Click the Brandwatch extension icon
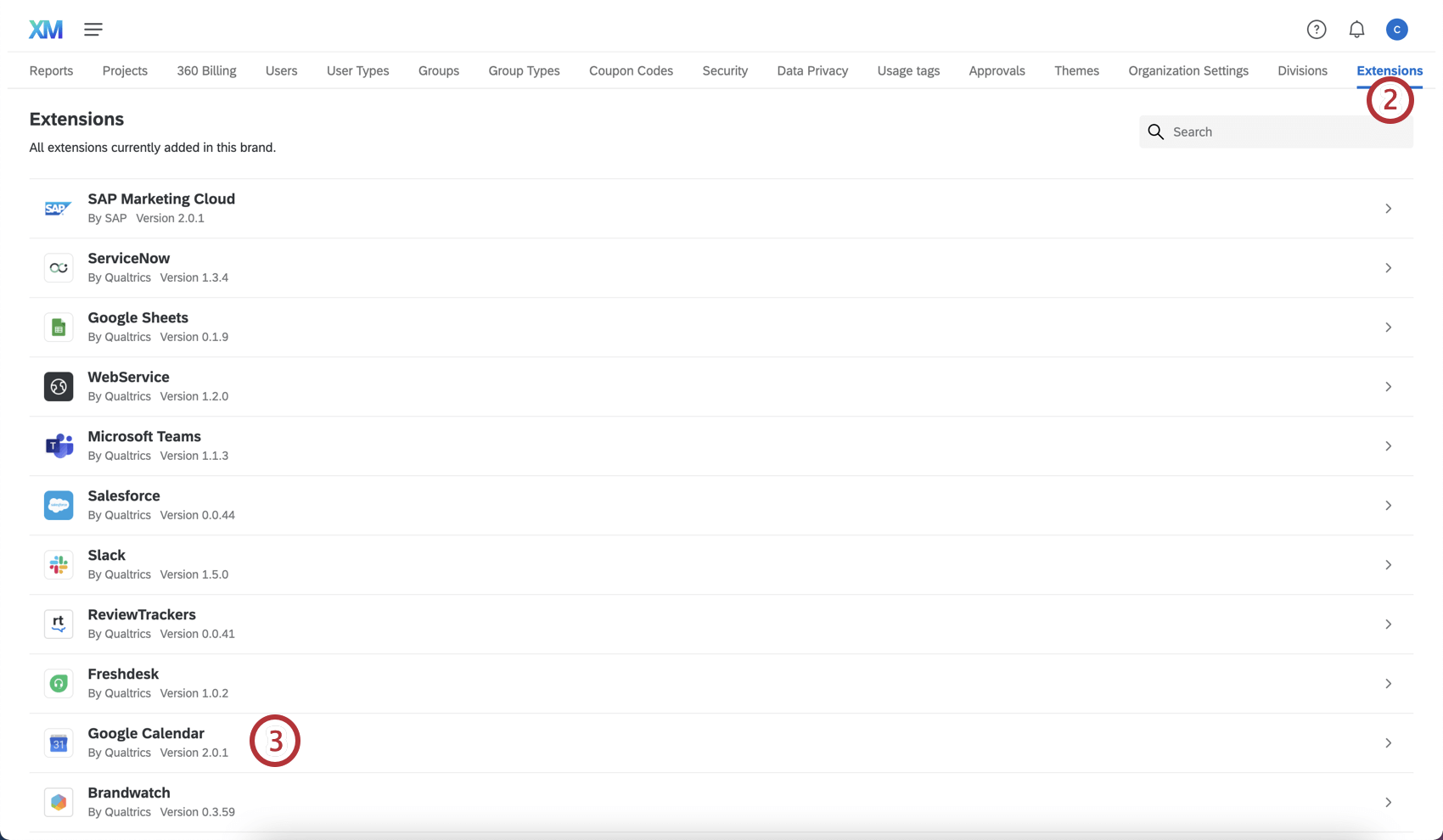This screenshot has width=1443, height=840. [x=58, y=802]
